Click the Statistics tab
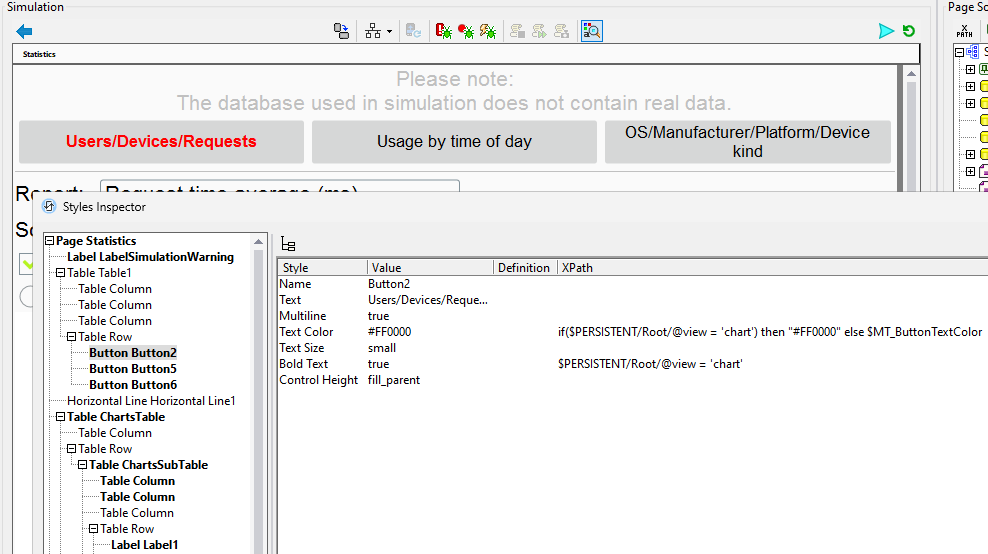 click(x=40, y=54)
